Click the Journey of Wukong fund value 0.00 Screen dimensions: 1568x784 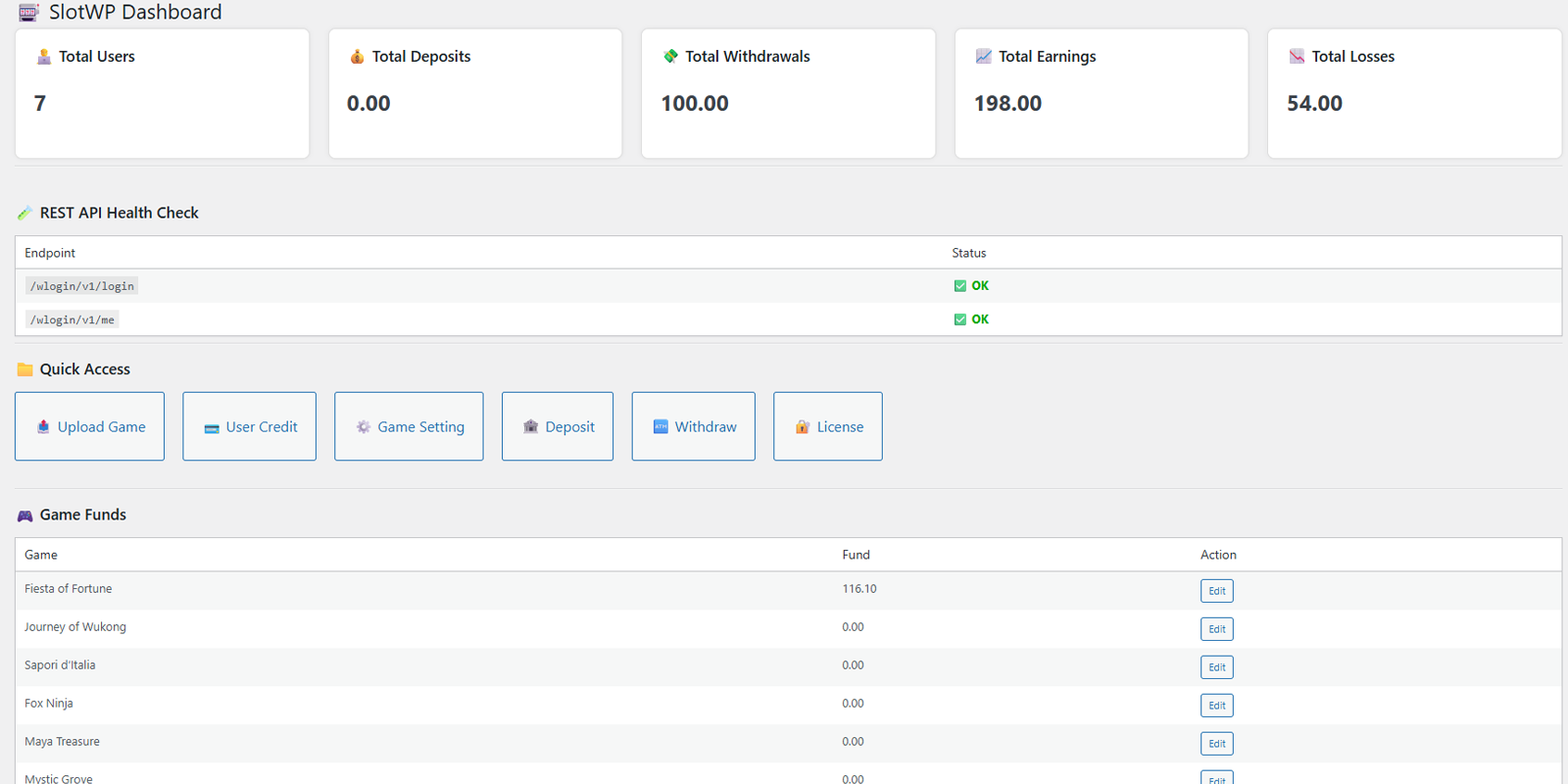coord(853,627)
